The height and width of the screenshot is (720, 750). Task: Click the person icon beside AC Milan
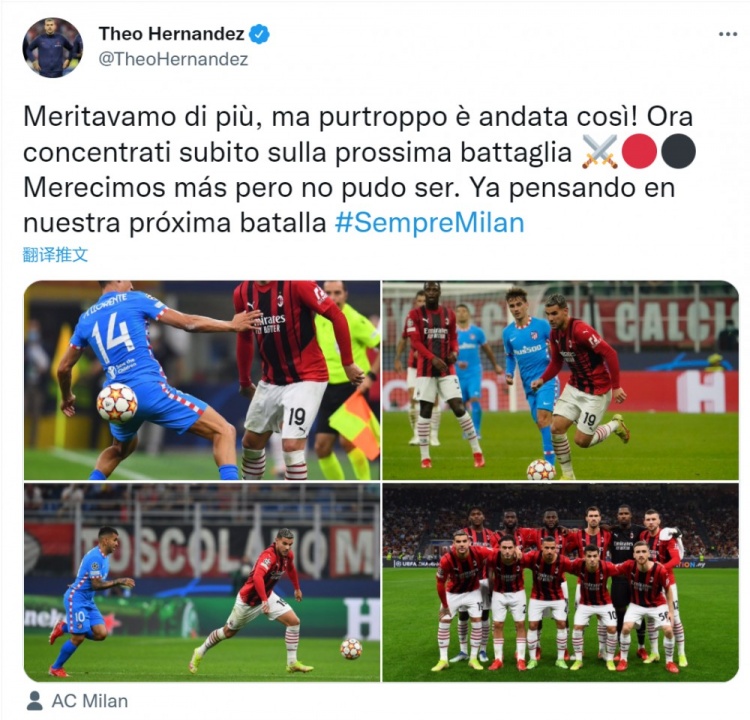pyautogui.click(x=34, y=701)
